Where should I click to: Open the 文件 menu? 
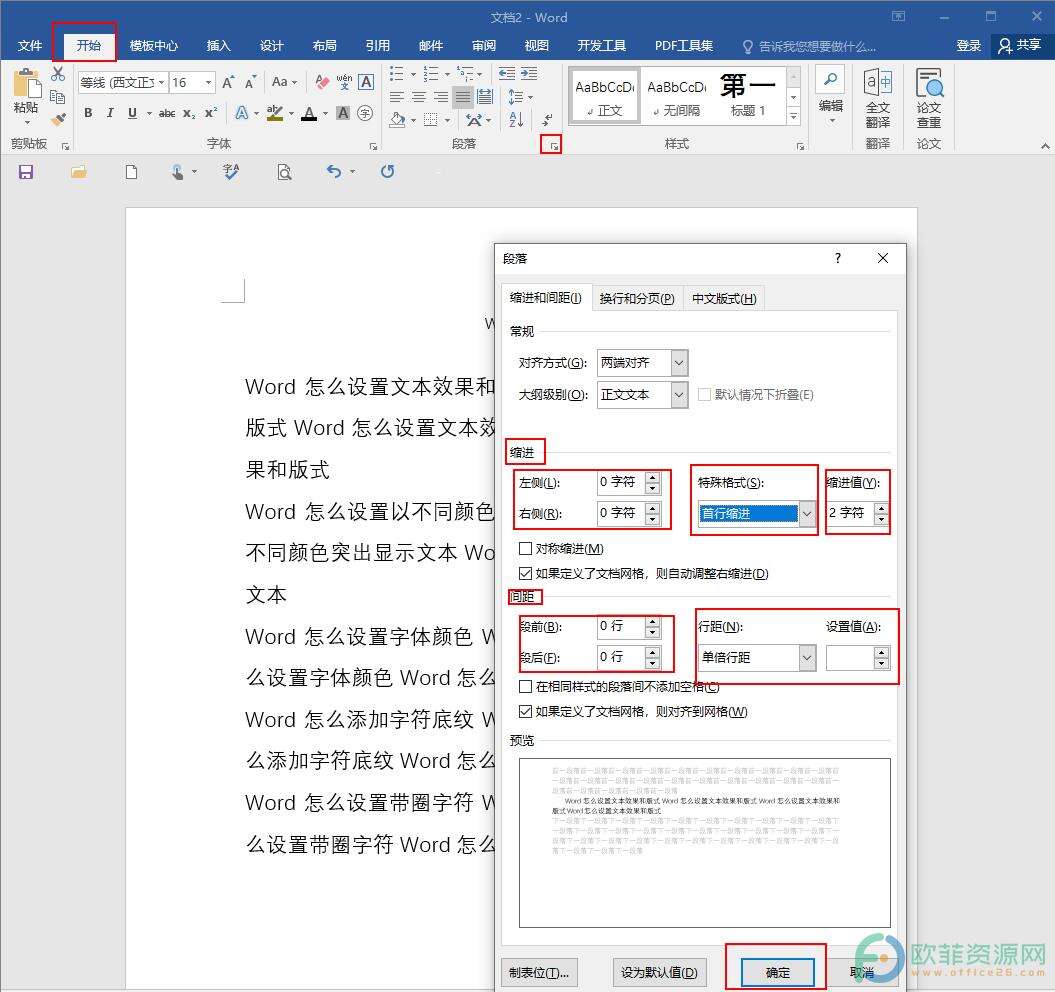point(30,46)
